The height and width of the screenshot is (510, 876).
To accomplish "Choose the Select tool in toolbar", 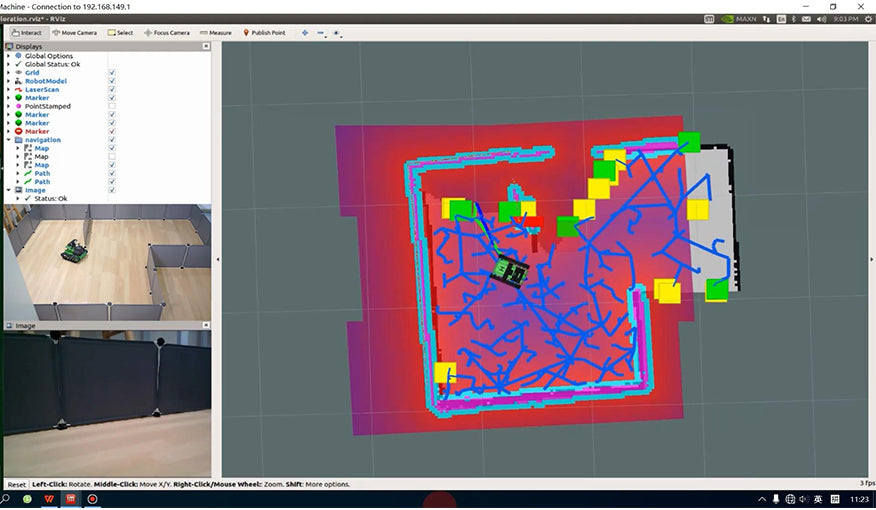I will [121, 32].
